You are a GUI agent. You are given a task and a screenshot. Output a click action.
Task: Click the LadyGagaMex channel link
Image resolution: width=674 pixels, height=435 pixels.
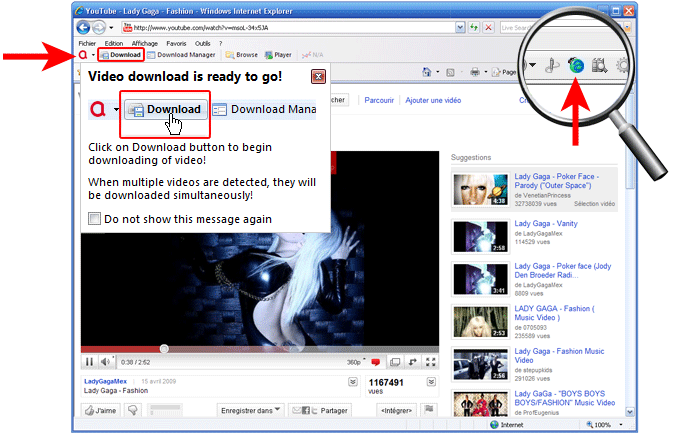coord(105,381)
